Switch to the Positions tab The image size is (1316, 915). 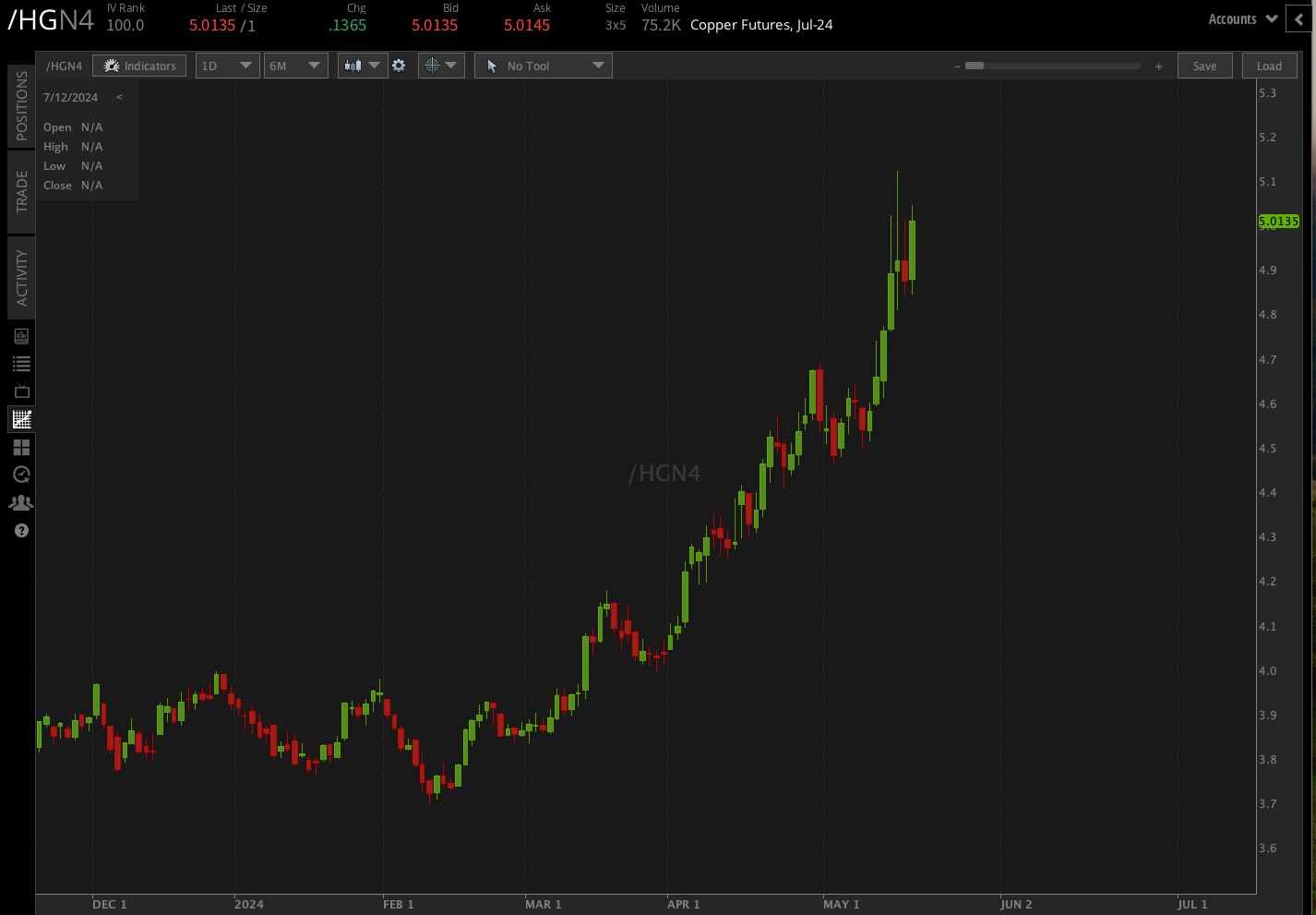click(x=21, y=105)
